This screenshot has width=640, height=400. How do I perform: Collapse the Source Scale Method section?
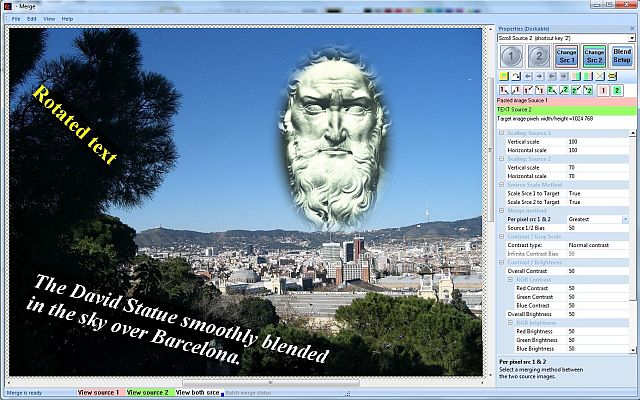point(502,184)
